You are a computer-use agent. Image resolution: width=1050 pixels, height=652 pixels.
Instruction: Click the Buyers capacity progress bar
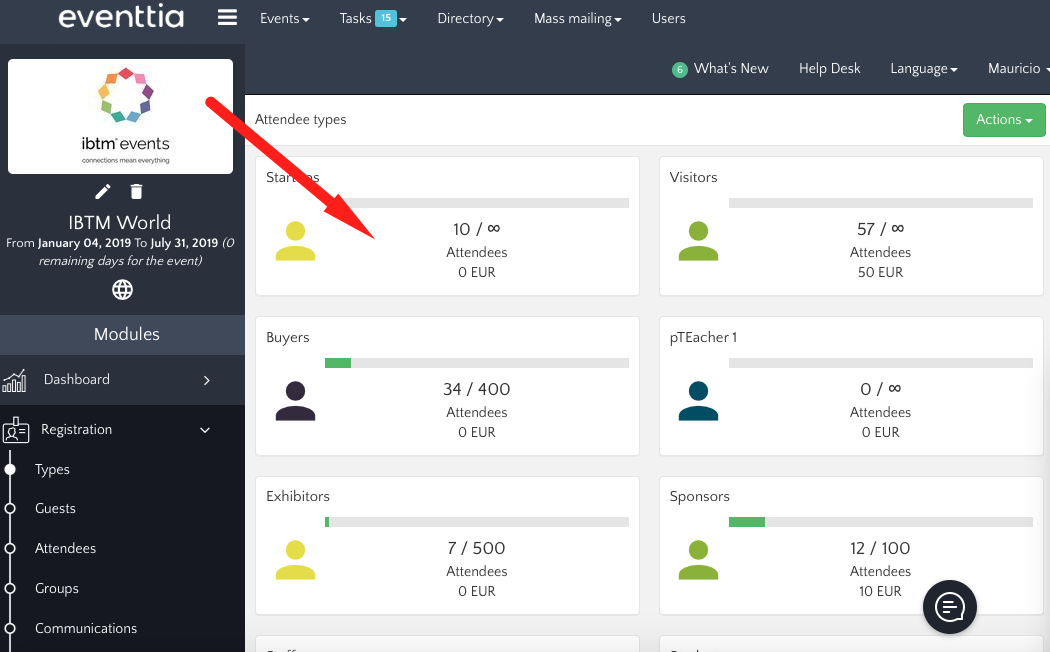[477, 363]
